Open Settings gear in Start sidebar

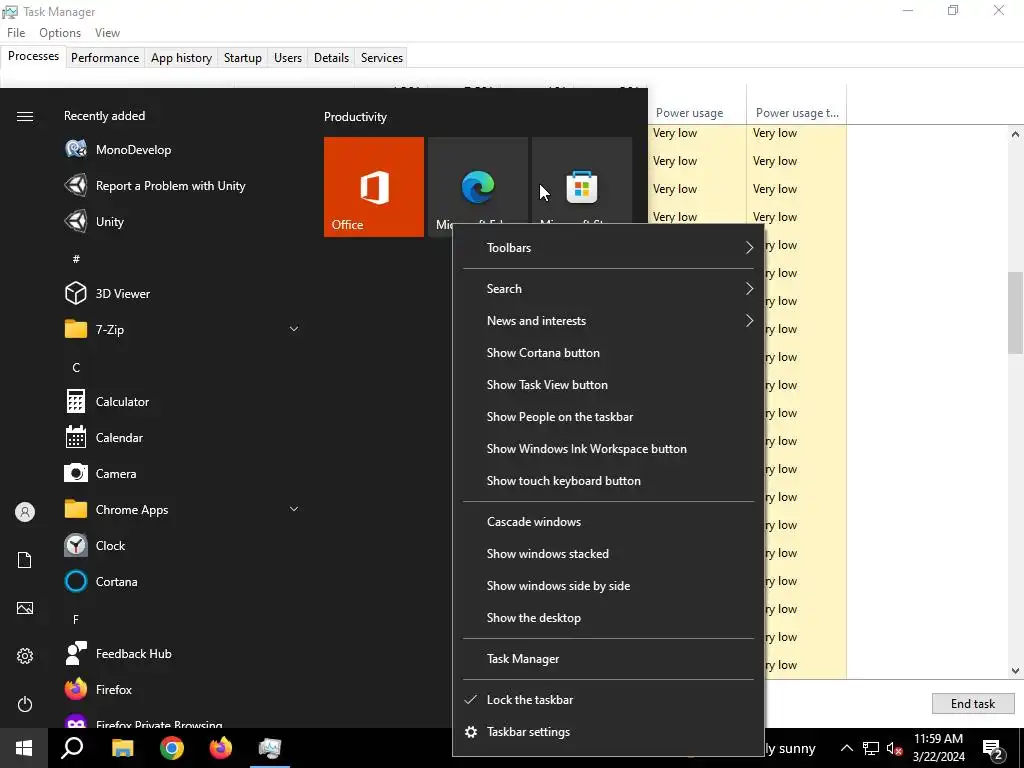coord(25,656)
